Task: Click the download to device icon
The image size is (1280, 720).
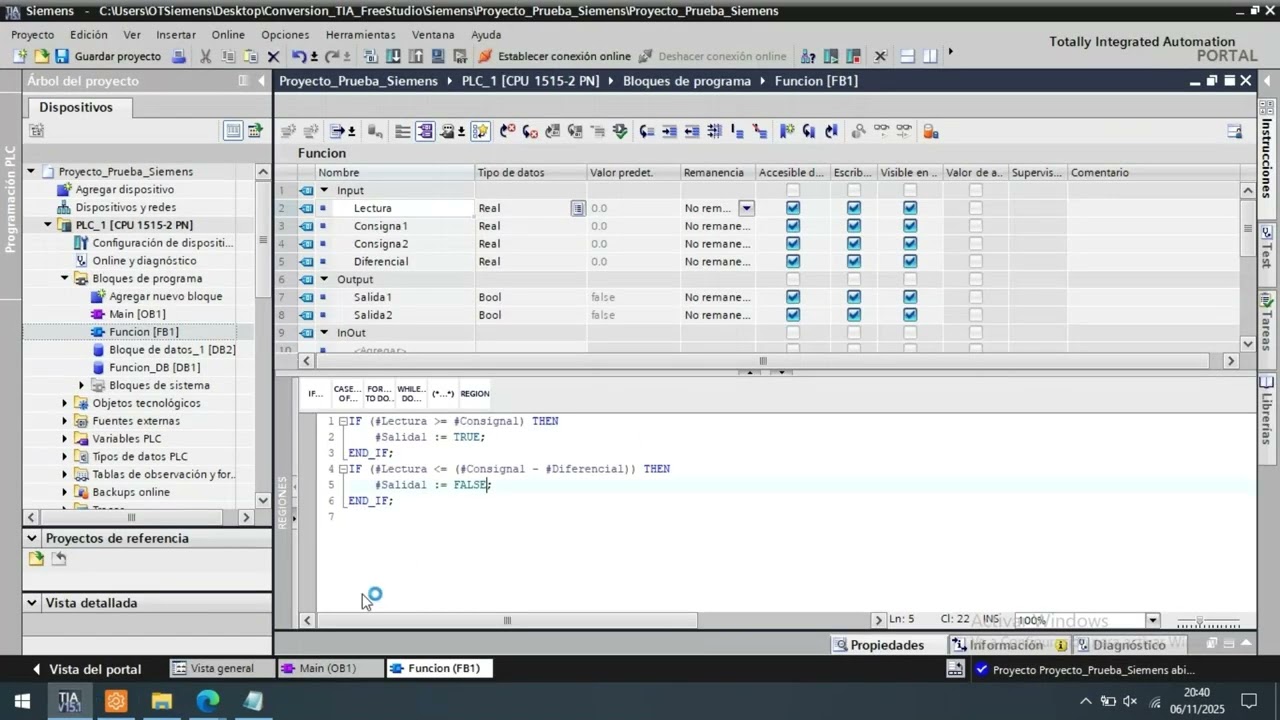Action: click(x=393, y=56)
